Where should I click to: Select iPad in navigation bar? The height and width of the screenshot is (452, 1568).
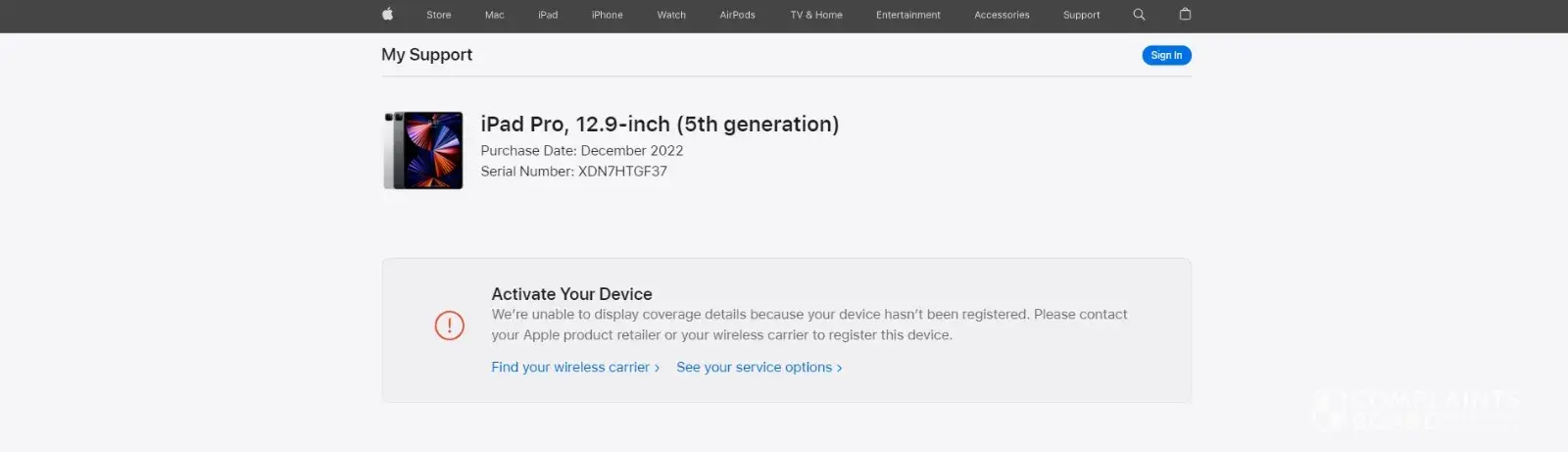(548, 15)
